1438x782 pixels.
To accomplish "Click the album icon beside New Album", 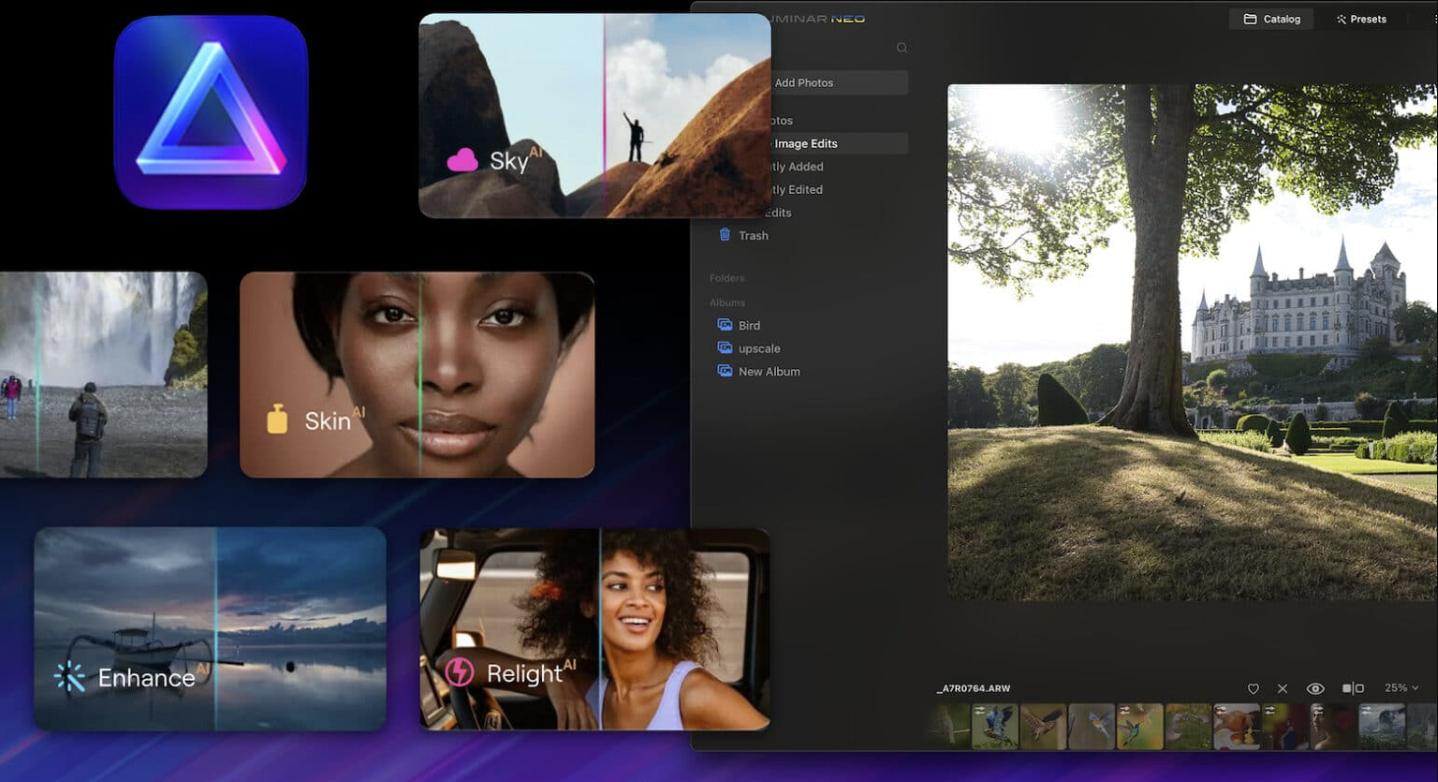I will [x=725, y=371].
